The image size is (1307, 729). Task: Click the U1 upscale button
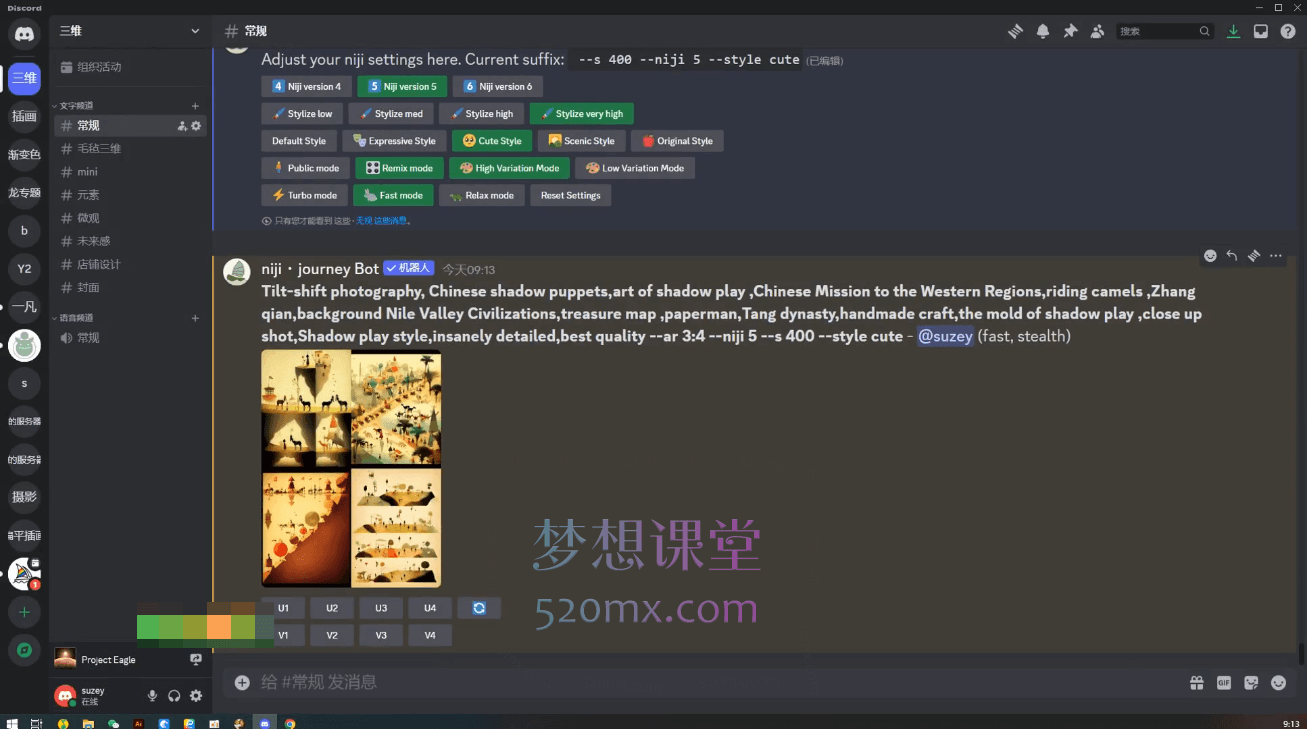coord(283,608)
